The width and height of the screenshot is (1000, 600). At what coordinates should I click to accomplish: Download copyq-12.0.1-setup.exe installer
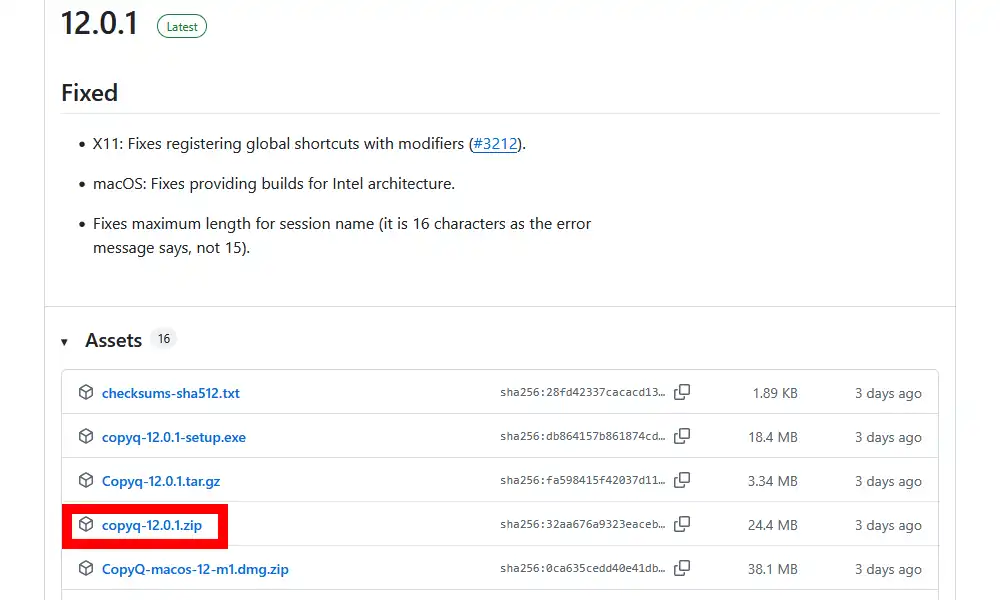[x=173, y=437]
